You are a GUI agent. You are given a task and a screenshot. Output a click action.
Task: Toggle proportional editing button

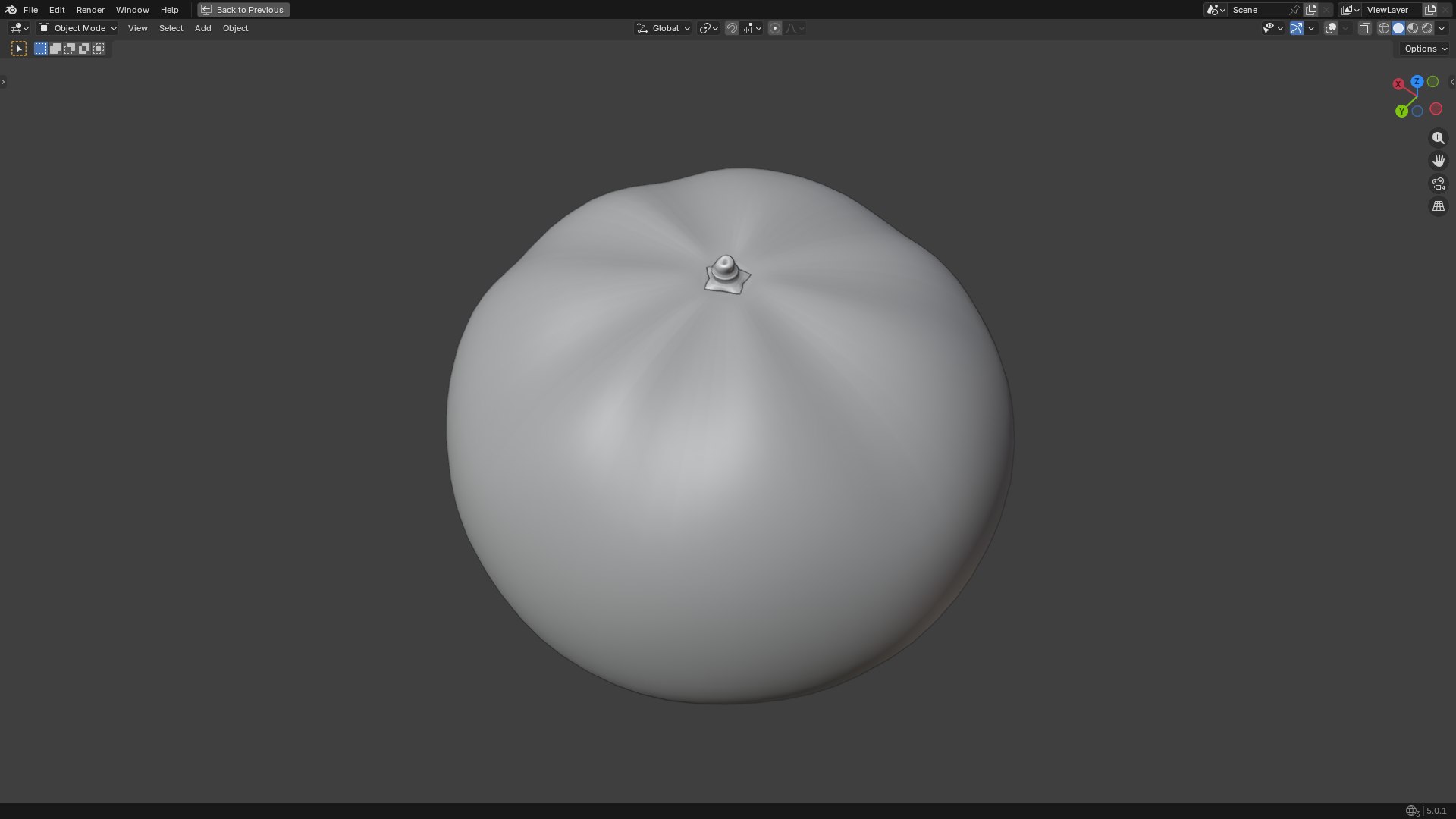tap(774, 28)
